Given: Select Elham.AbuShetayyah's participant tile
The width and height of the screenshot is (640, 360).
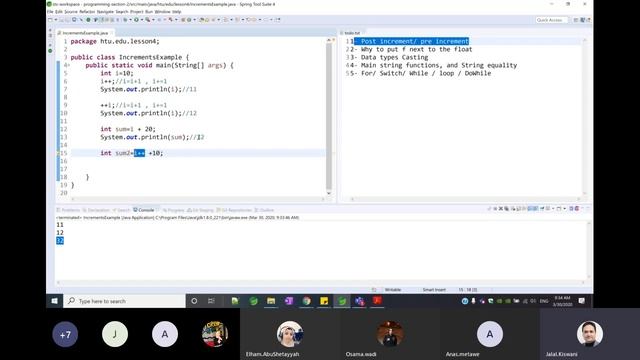Looking at the screenshot, I should pyautogui.click(x=290, y=334).
